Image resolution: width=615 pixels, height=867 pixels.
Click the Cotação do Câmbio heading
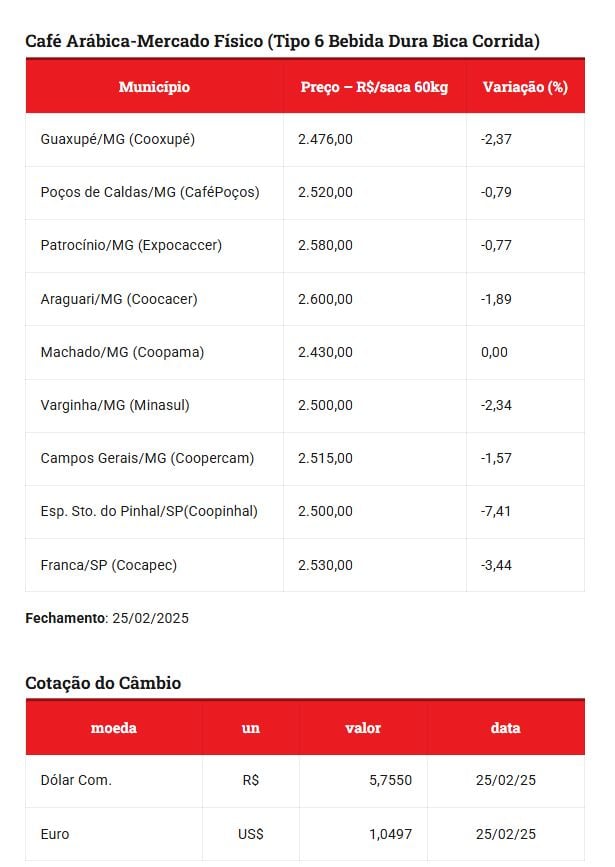(x=103, y=683)
